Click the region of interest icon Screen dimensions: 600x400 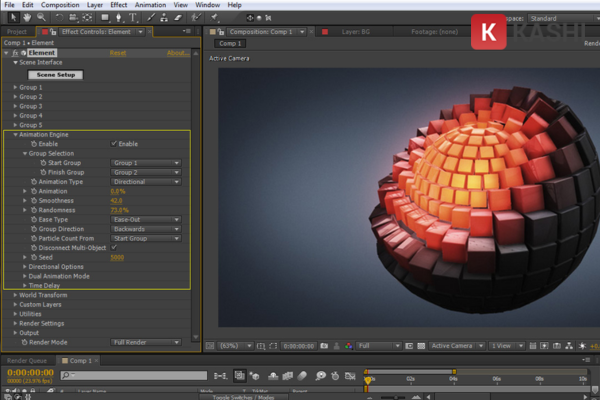[273, 346]
